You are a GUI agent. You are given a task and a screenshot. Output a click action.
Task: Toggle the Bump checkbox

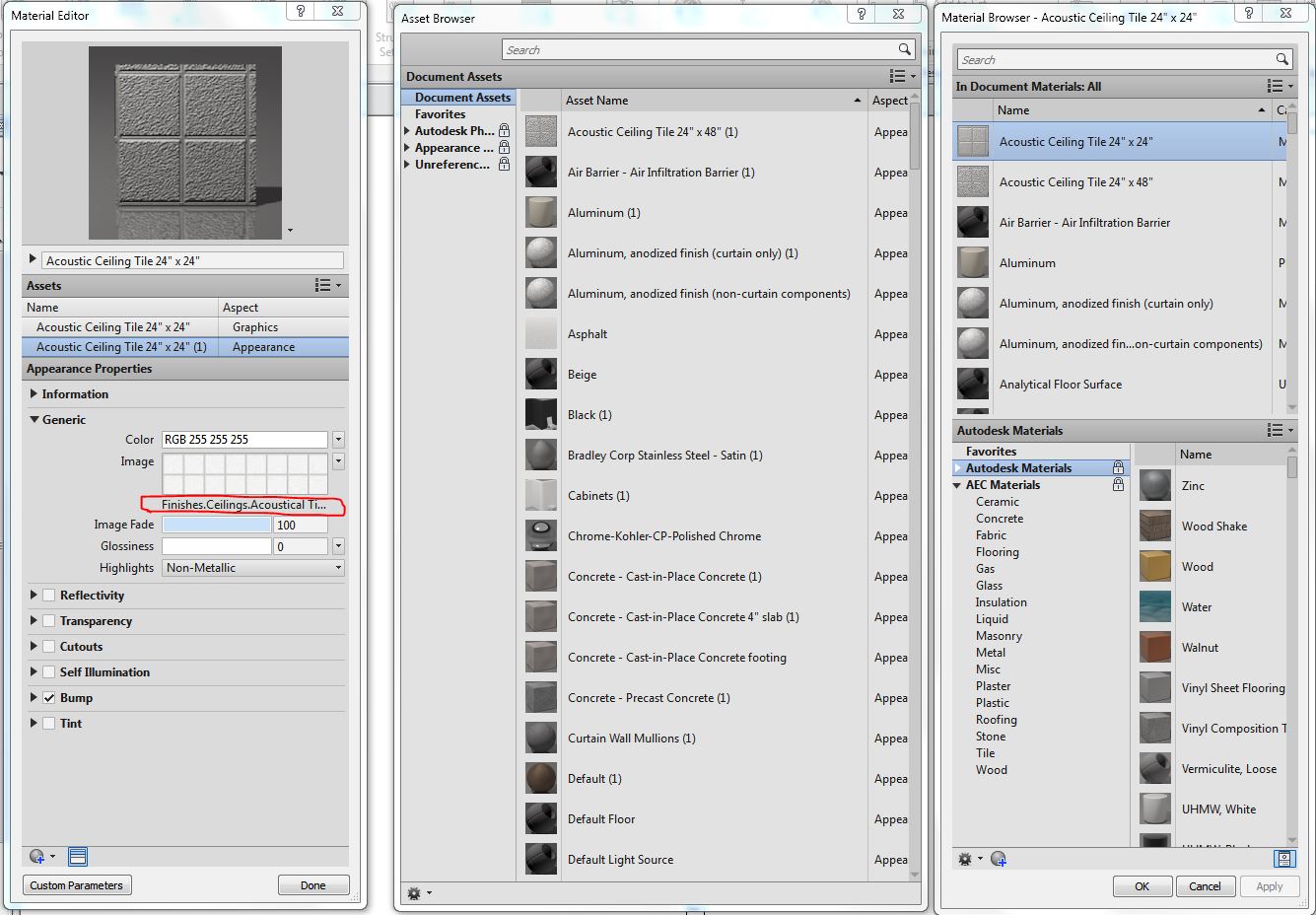49,698
